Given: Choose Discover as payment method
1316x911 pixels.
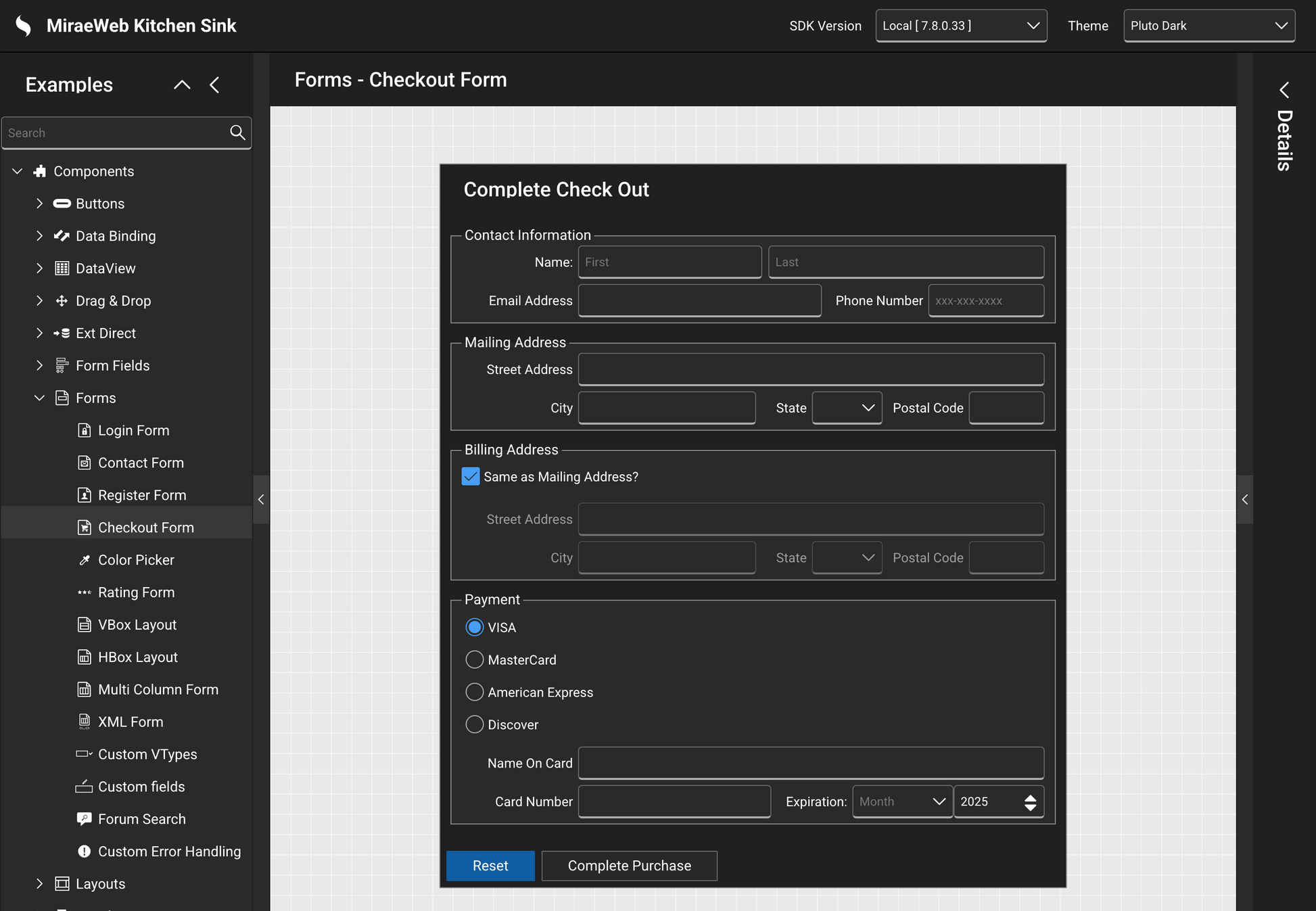Looking at the screenshot, I should point(474,724).
